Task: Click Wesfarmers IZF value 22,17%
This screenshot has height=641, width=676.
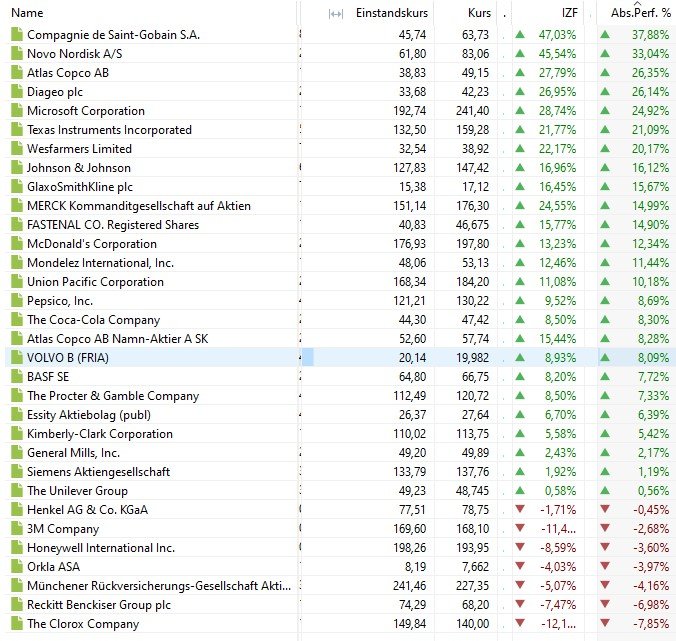Action: (557, 148)
